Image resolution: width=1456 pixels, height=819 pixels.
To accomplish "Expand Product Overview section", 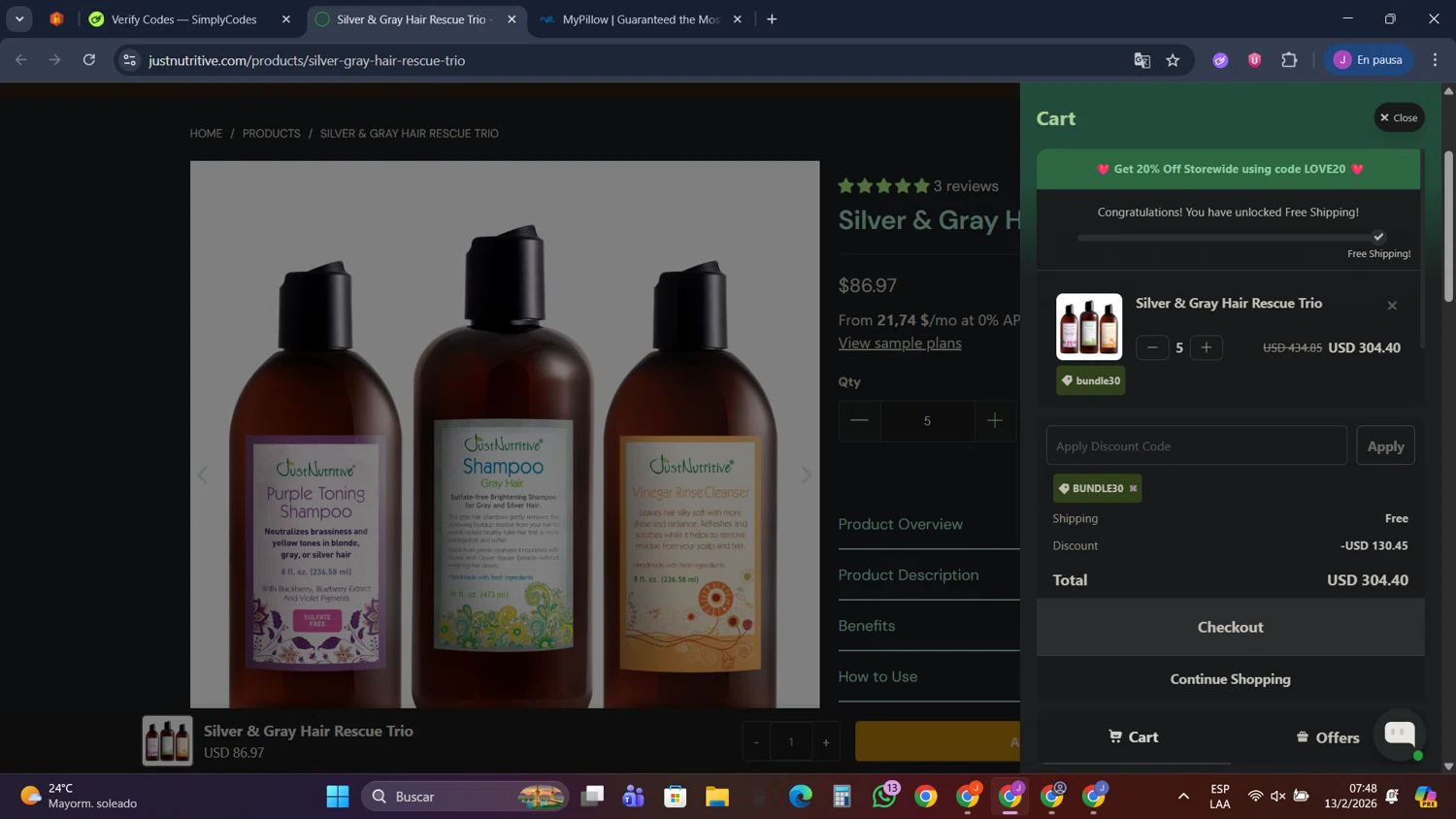I will point(929,524).
